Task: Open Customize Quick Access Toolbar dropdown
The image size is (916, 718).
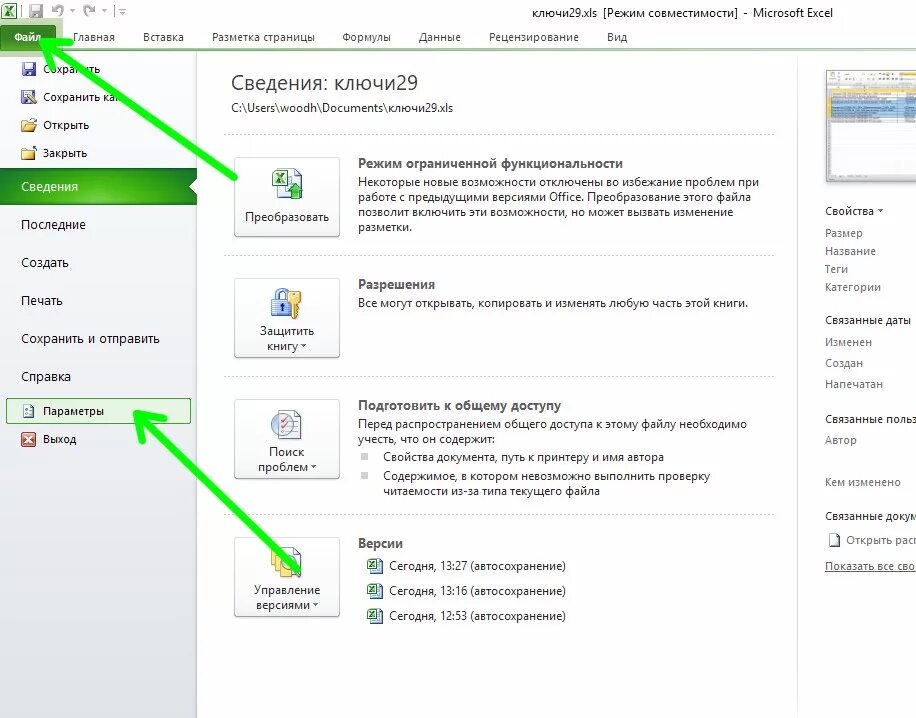Action: coord(123,11)
